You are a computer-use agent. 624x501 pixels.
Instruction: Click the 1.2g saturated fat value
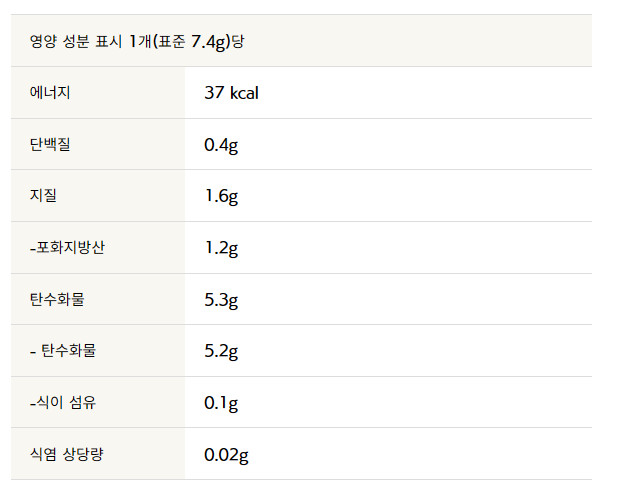click(220, 248)
